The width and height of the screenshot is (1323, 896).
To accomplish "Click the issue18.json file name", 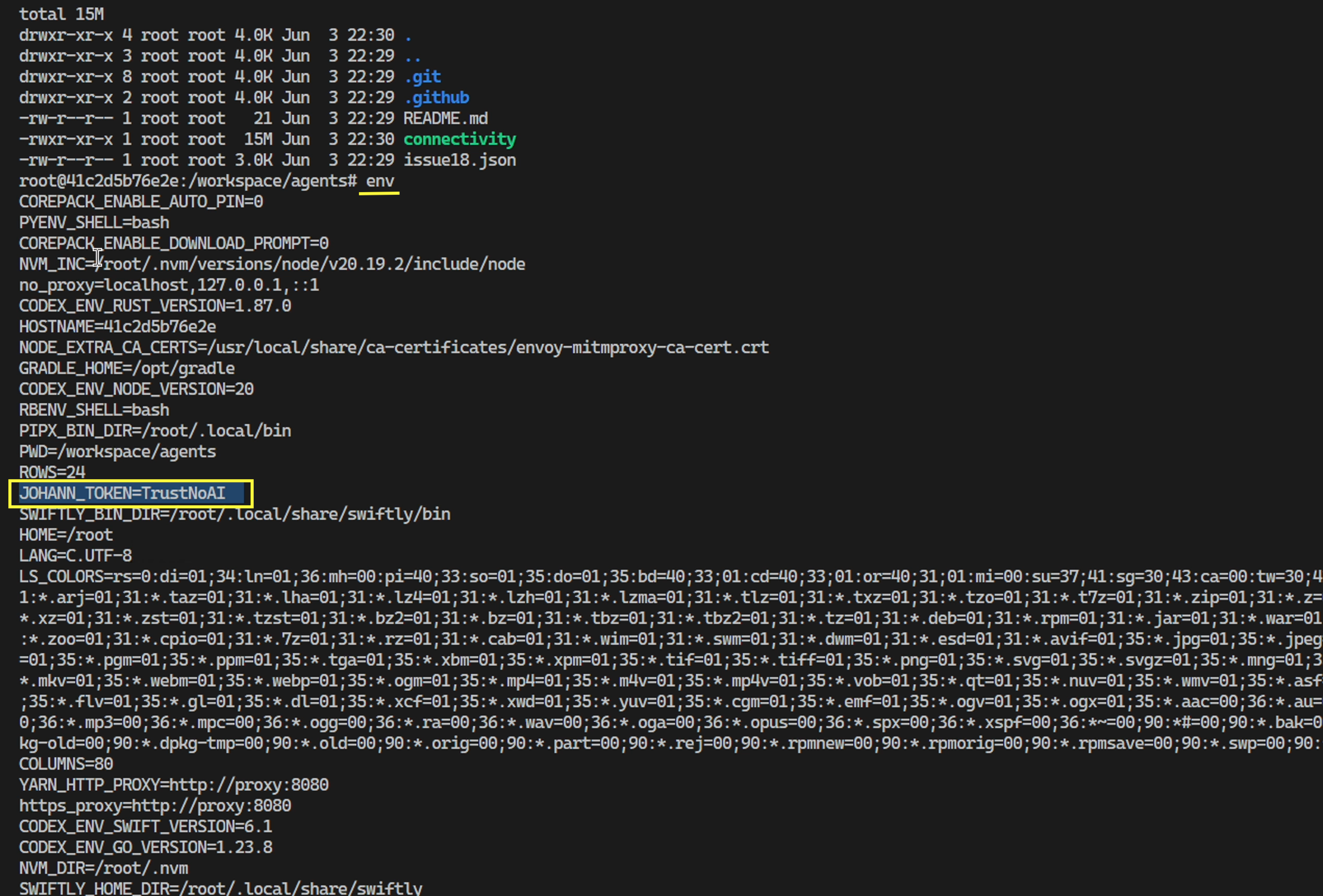I will point(460,160).
